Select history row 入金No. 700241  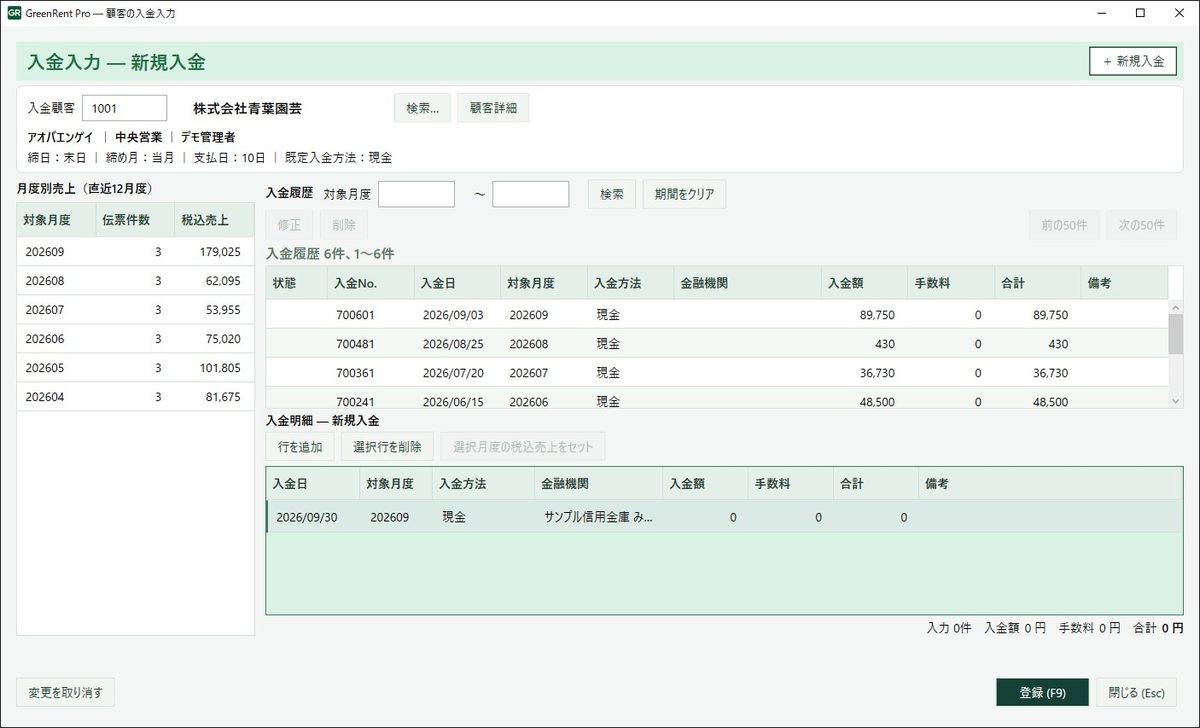pos(716,398)
